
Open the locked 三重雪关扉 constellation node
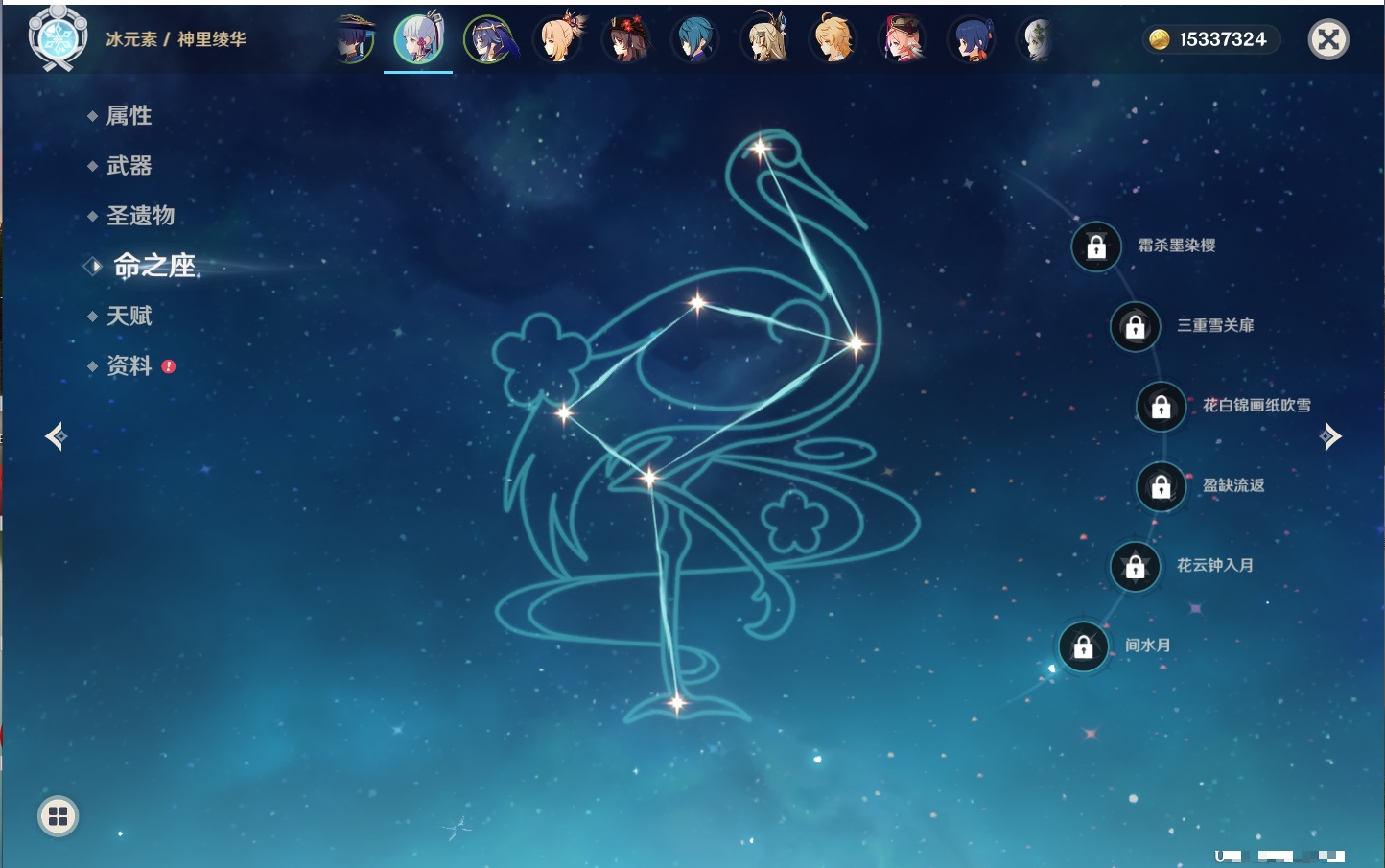(x=1135, y=326)
